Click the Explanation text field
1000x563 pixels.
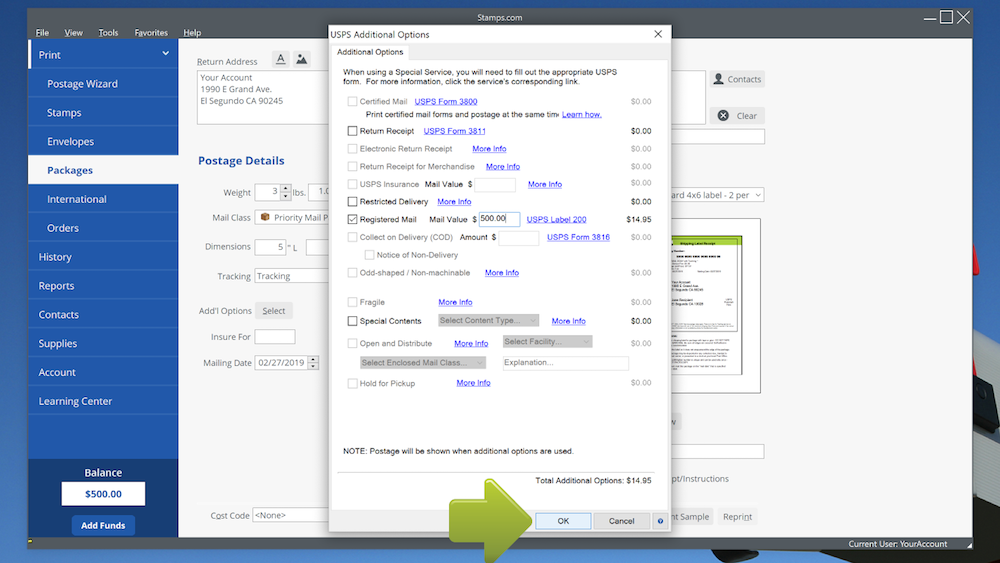point(565,363)
